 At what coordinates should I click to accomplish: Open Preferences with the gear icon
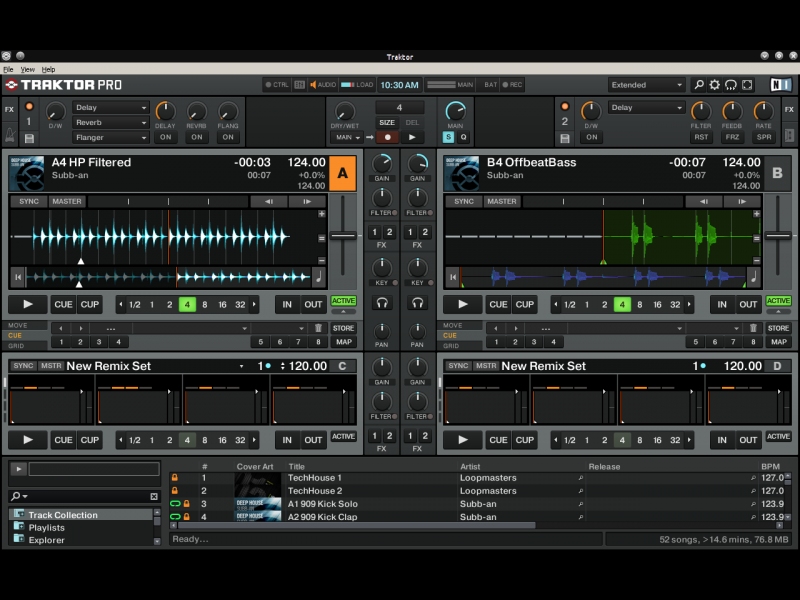pos(715,85)
